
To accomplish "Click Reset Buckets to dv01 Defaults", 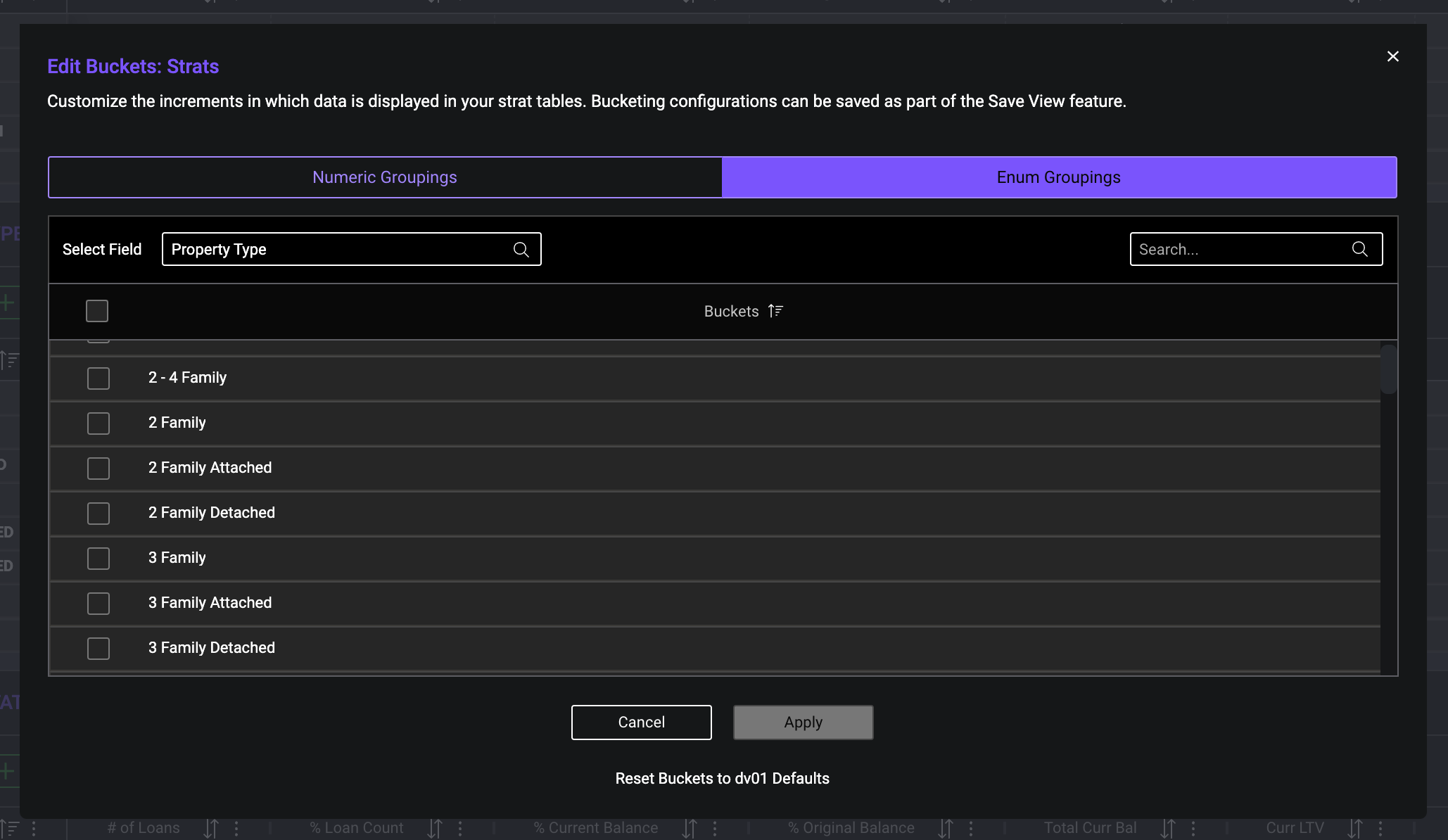I will click(x=722, y=779).
